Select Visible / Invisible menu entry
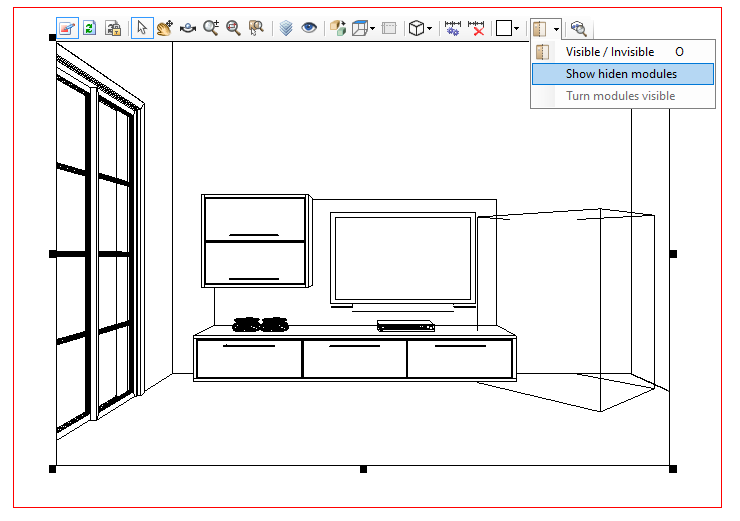740x521 pixels. 623,52
